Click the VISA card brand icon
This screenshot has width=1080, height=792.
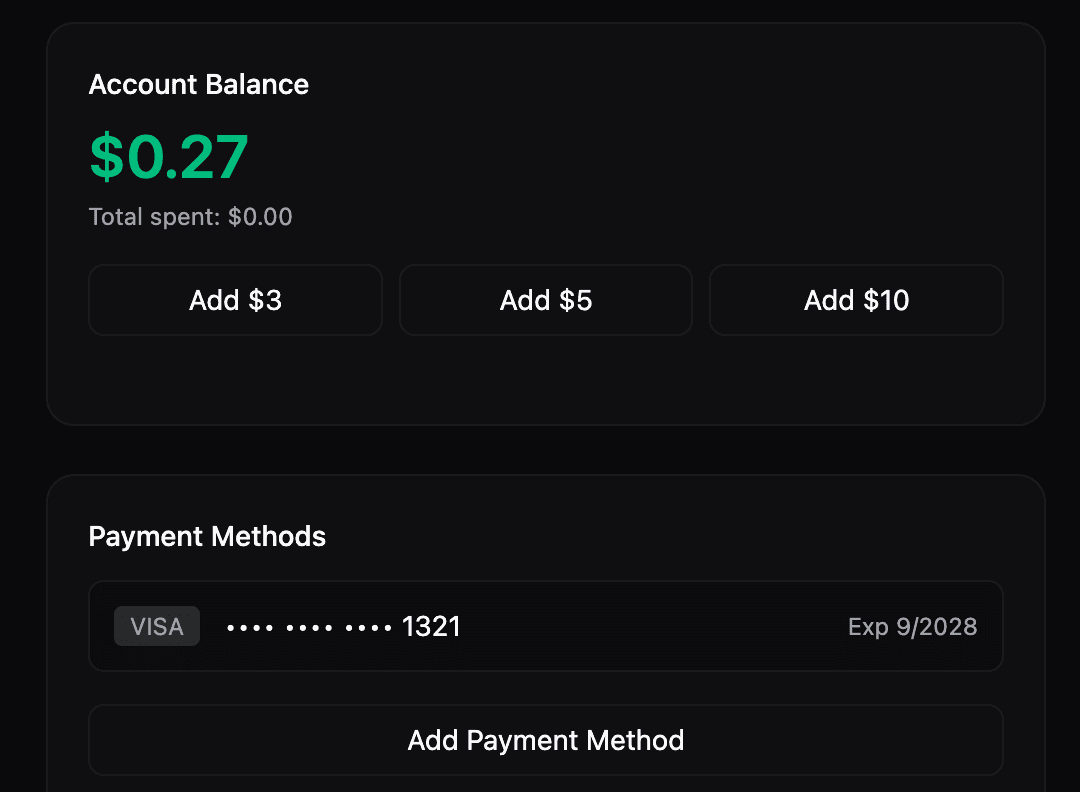(156, 626)
